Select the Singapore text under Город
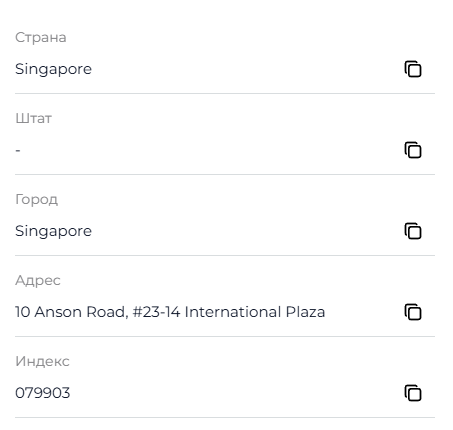Screen dimensions: 453x430 (53, 231)
